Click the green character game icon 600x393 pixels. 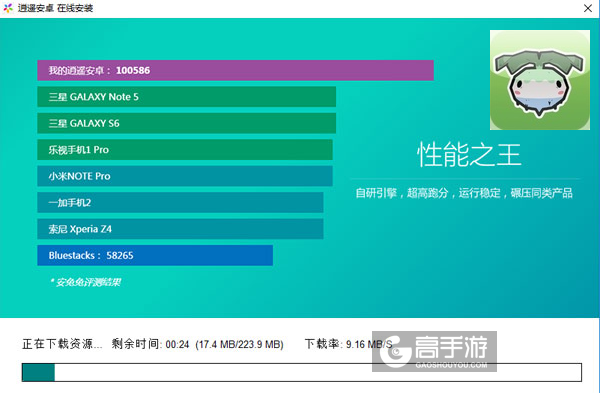pyautogui.click(x=540, y=80)
